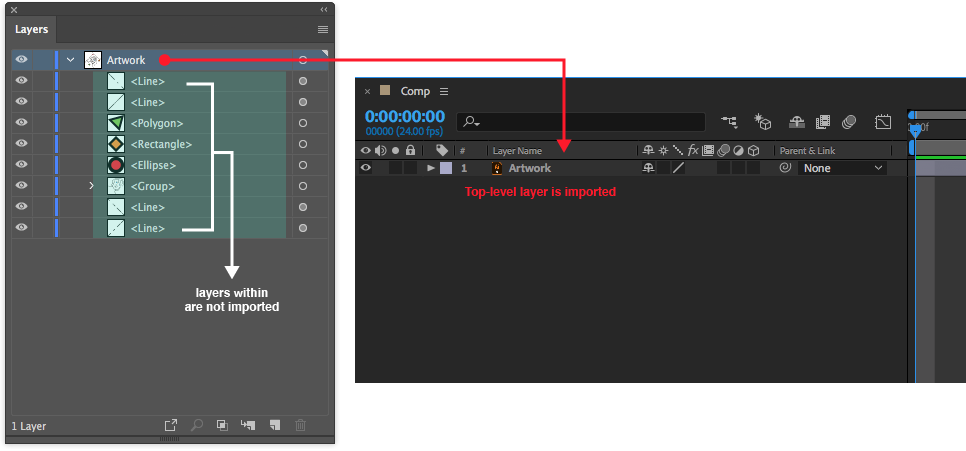The image size is (966, 451).
Task: Create a new sublayer in Layers panel
Action: [x=248, y=425]
